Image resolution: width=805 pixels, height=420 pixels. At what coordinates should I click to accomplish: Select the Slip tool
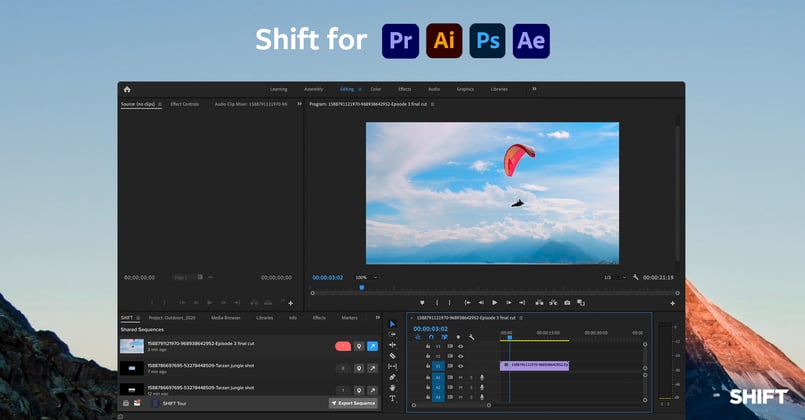(x=392, y=367)
